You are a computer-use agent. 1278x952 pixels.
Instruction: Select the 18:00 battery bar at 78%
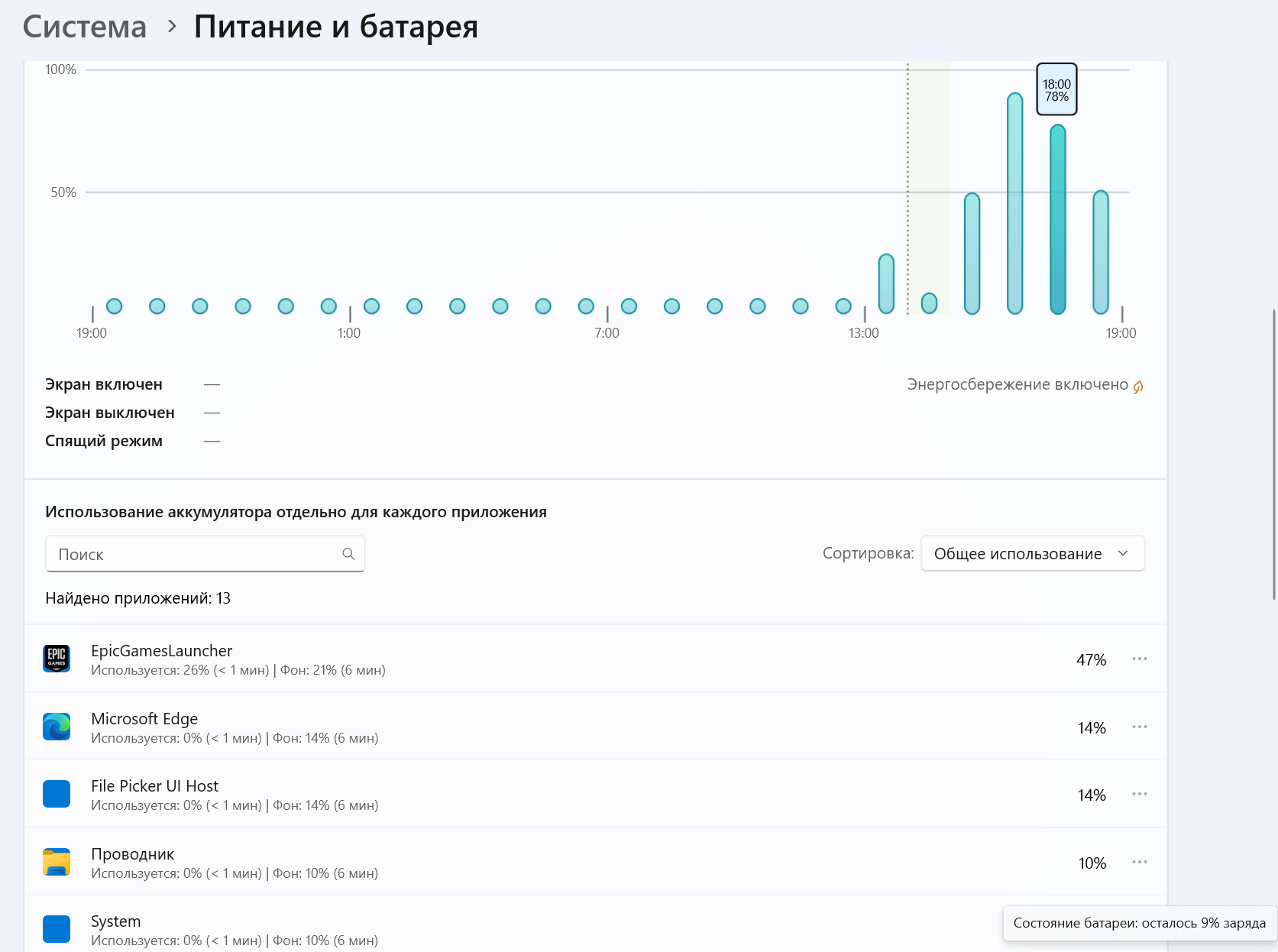point(1057,219)
